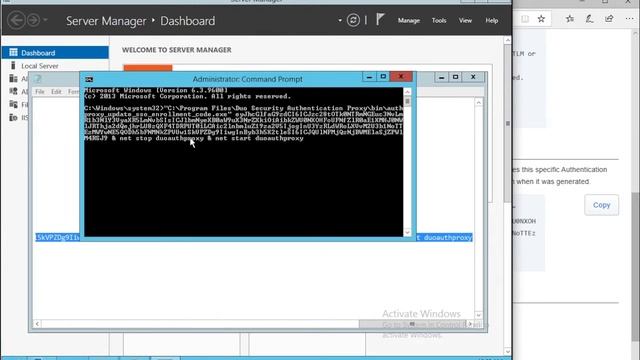
Task: Maximize the Notepad window
Action: 456,77
